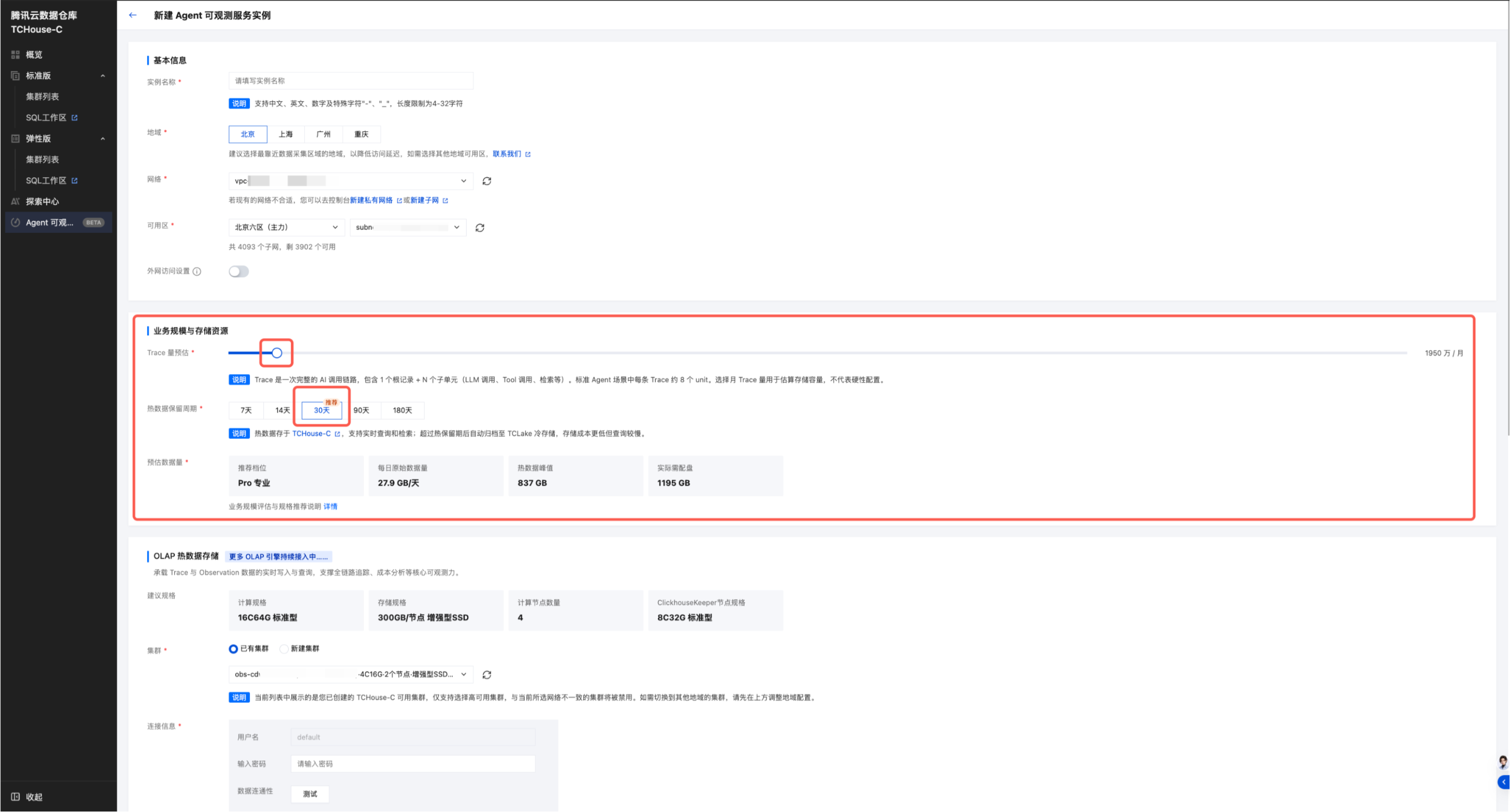Click the 新建子网 link
Viewport: 1510px width, 812px height.
(x=425, y=201)
